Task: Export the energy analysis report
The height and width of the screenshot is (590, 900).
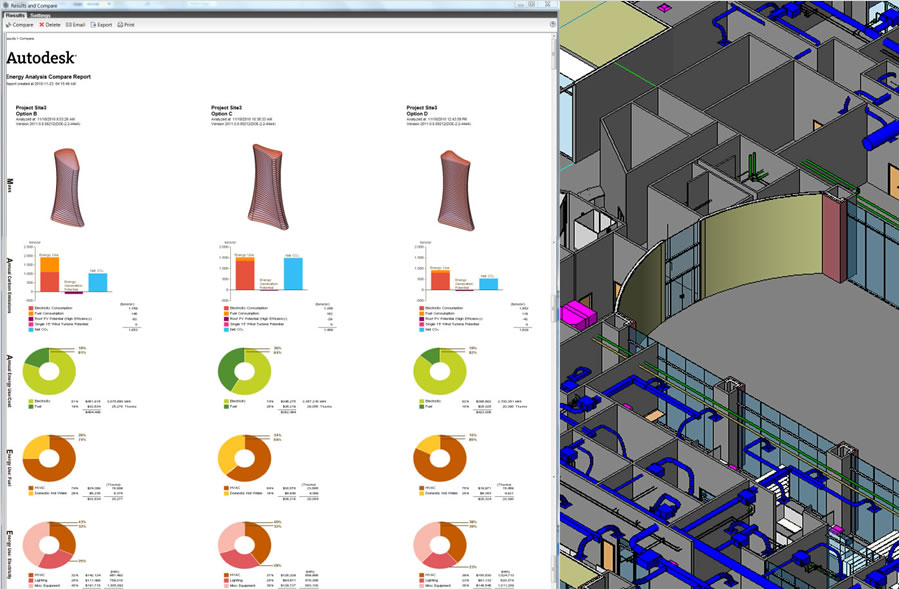Action: click(x=101, y=25)
